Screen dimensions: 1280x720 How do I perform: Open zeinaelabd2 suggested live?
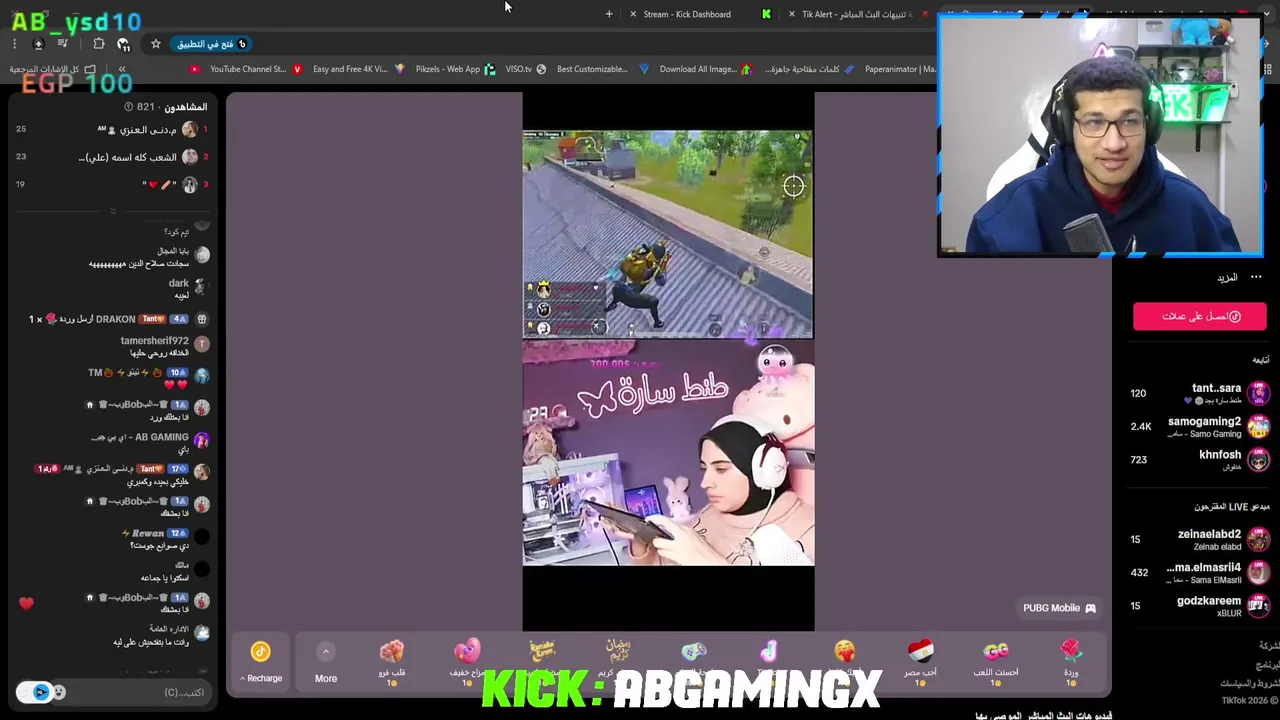coord(1200,540)
